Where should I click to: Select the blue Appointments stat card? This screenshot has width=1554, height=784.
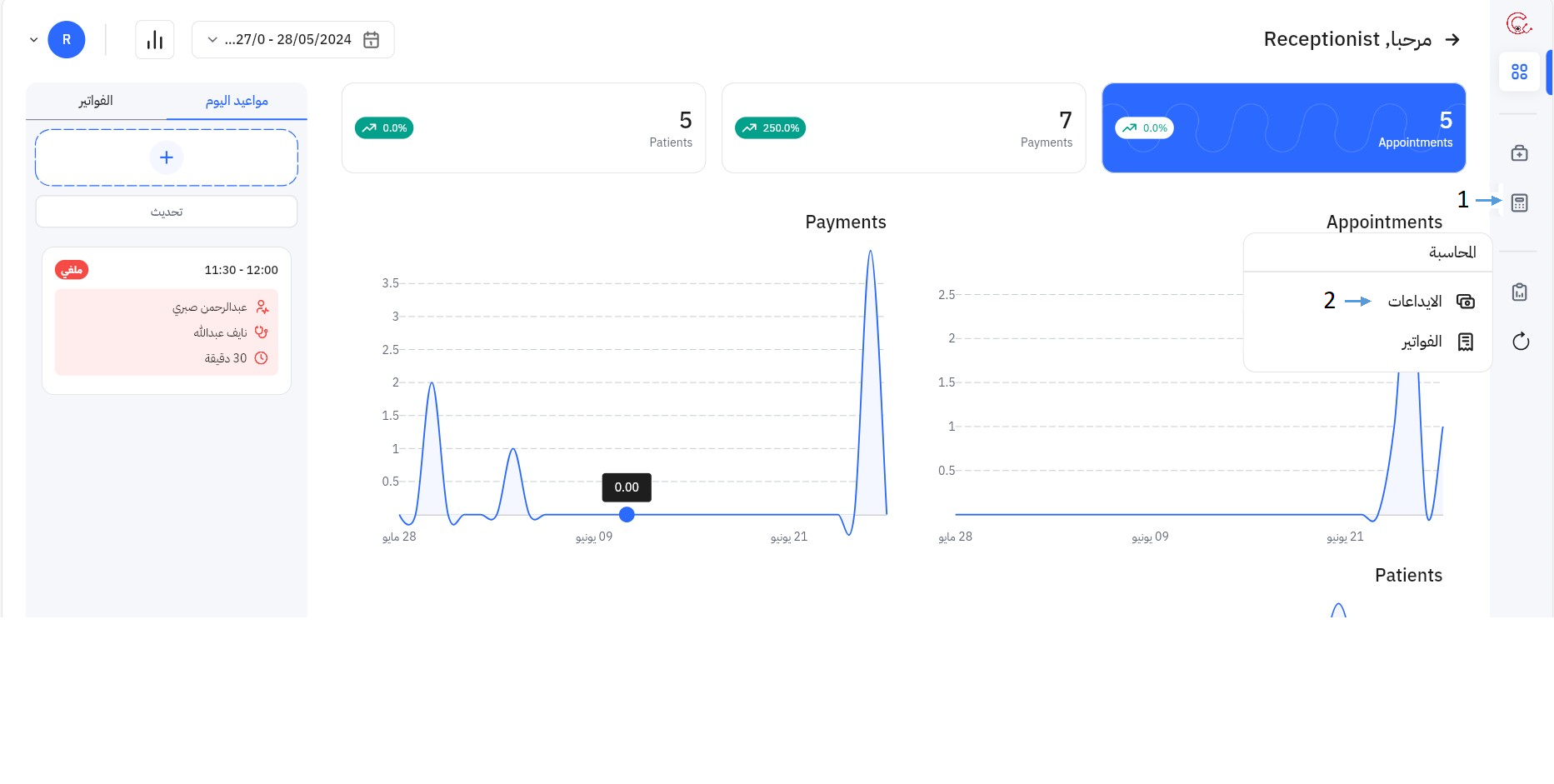(1283, 128)
